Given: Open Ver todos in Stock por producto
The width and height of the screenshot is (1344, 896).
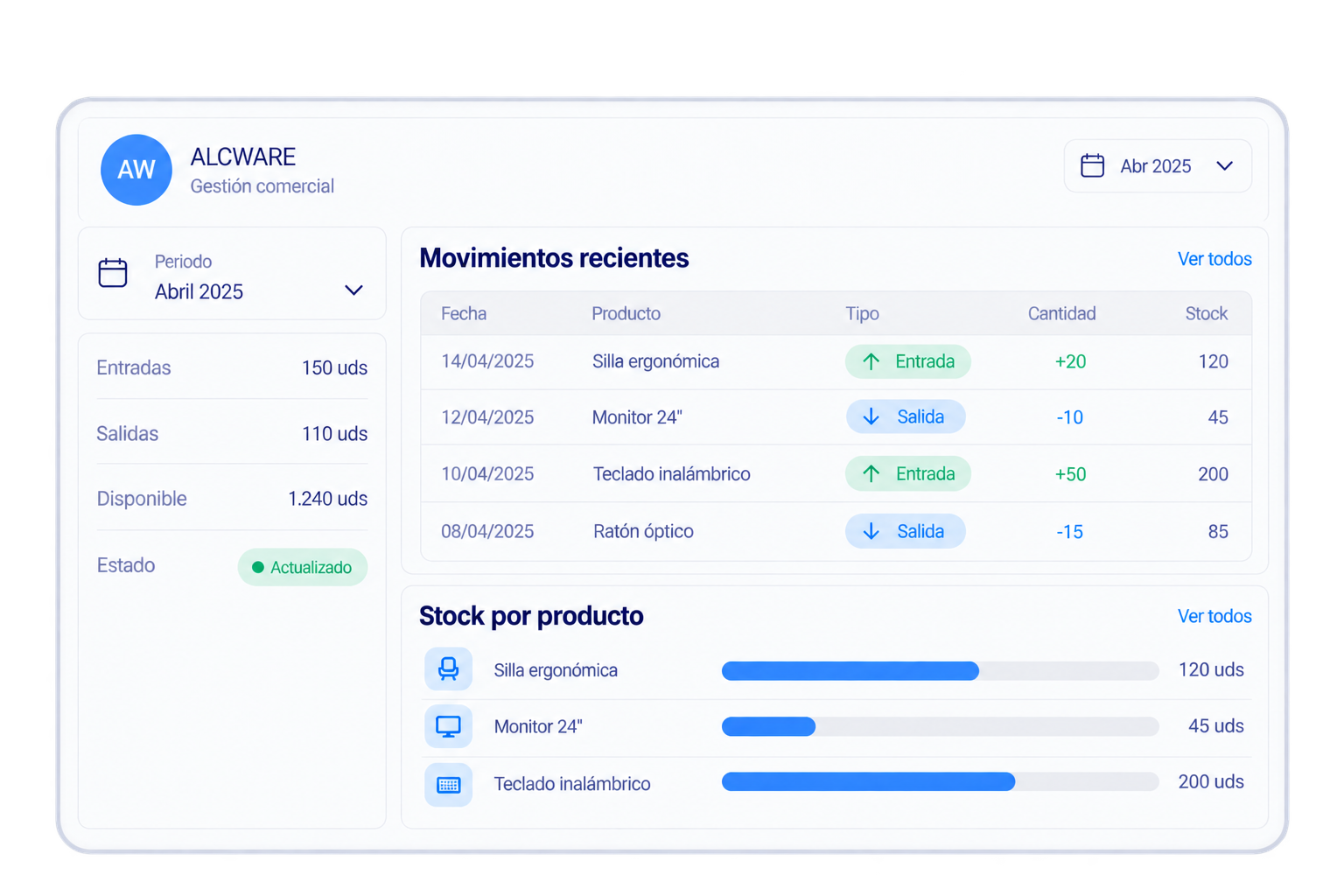Looking at the screenshot, I should click(1214, 616).
